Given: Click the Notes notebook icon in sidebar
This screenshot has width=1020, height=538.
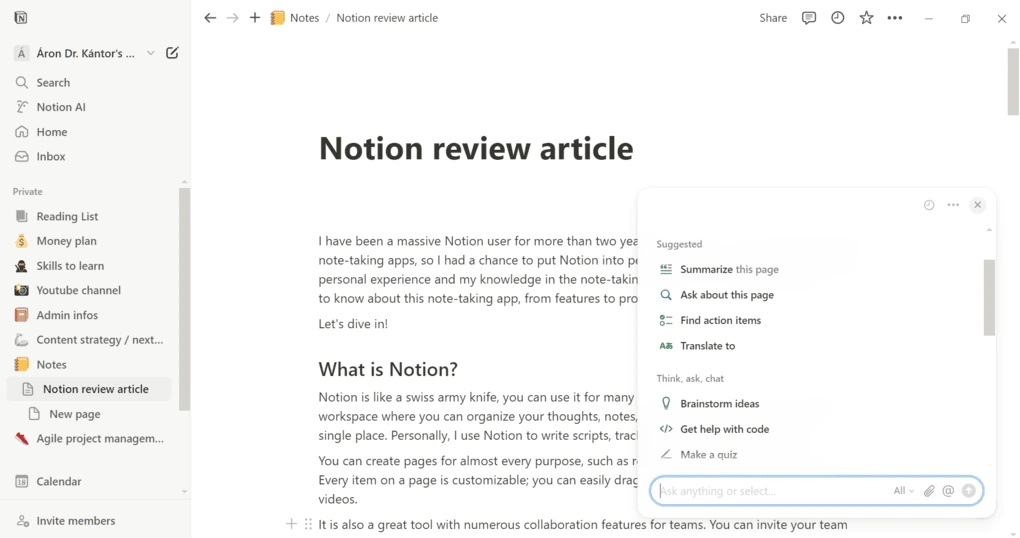Looking at the screenshot, I should pos(21,364).
